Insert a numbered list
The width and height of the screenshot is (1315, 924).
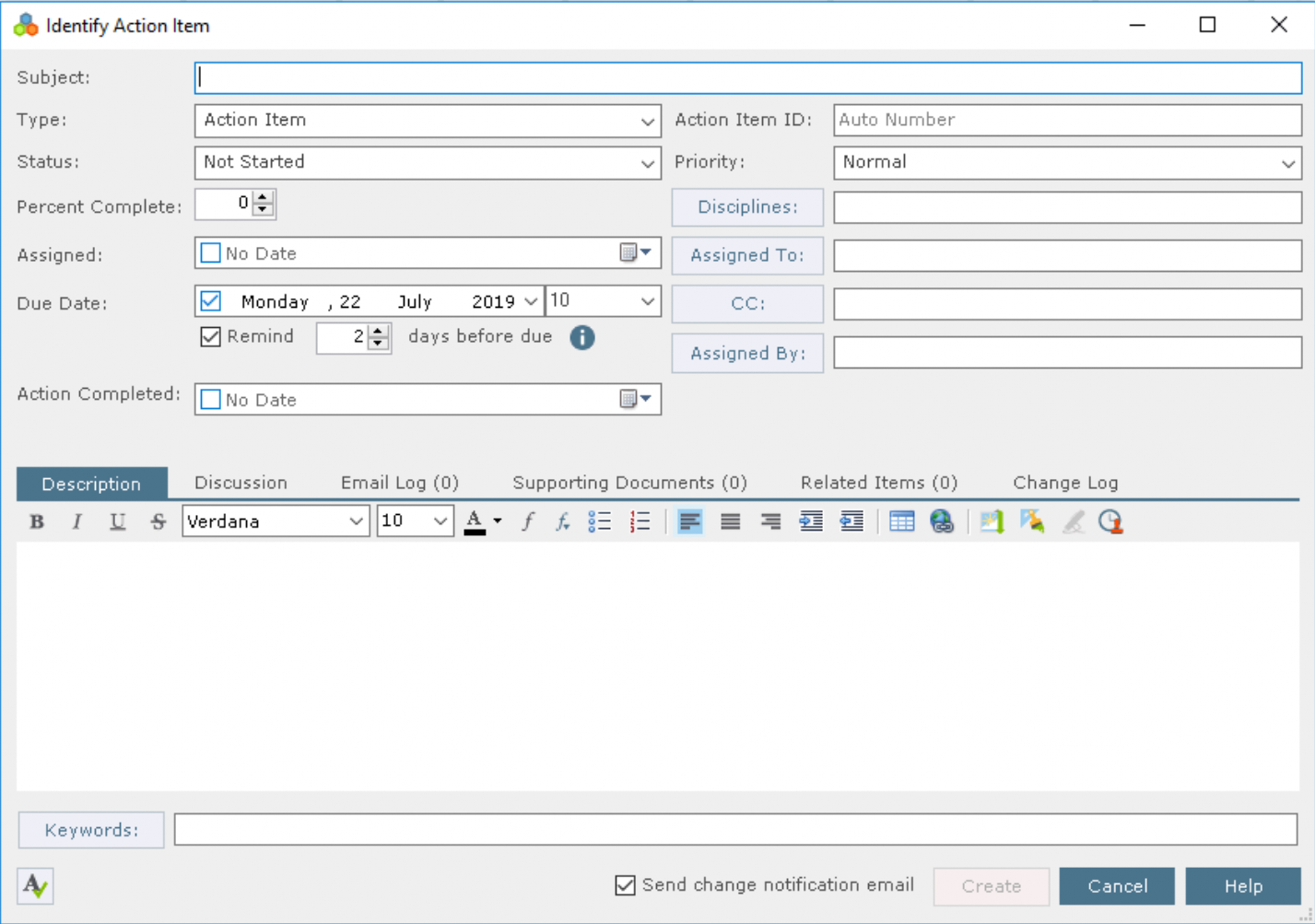(640, 521)
